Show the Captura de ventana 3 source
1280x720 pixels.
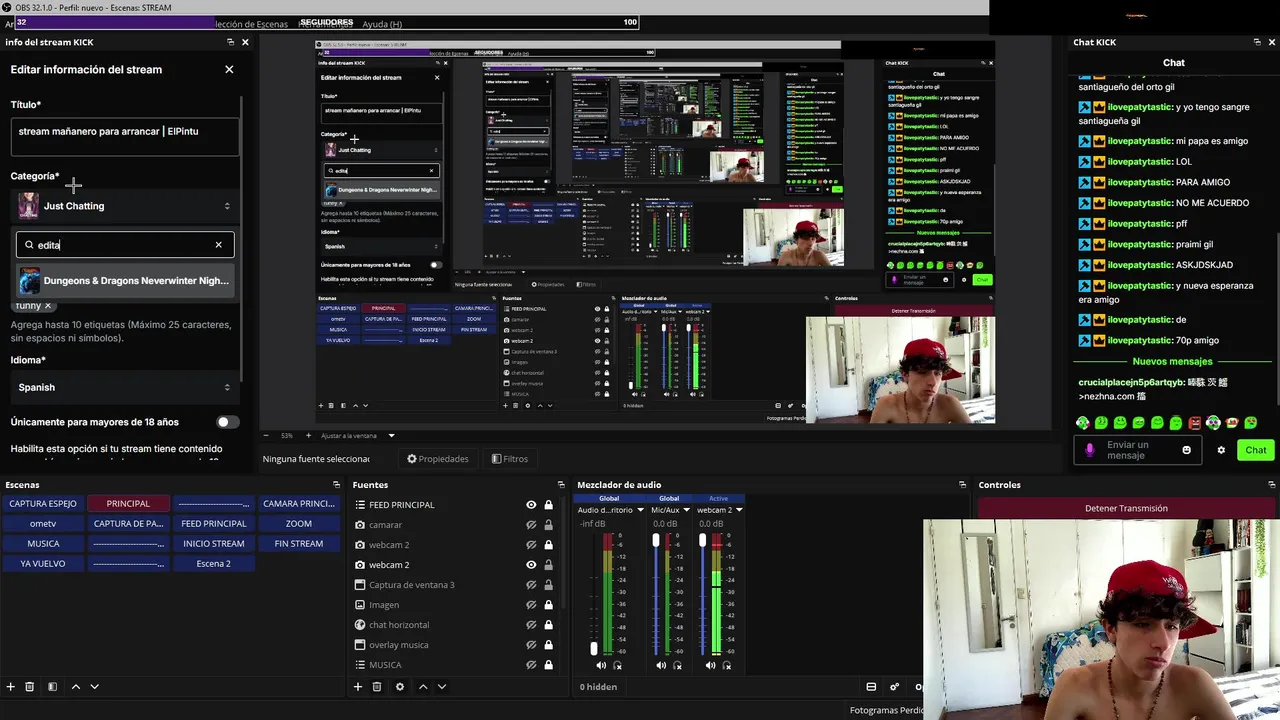531,585
